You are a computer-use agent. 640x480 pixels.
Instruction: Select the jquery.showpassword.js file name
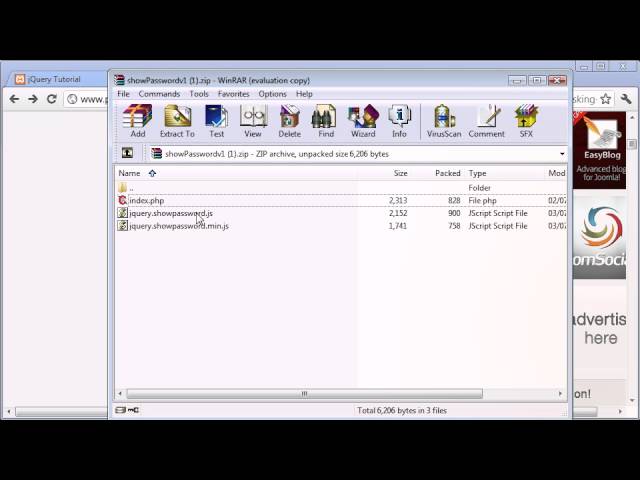coord(171,213)
